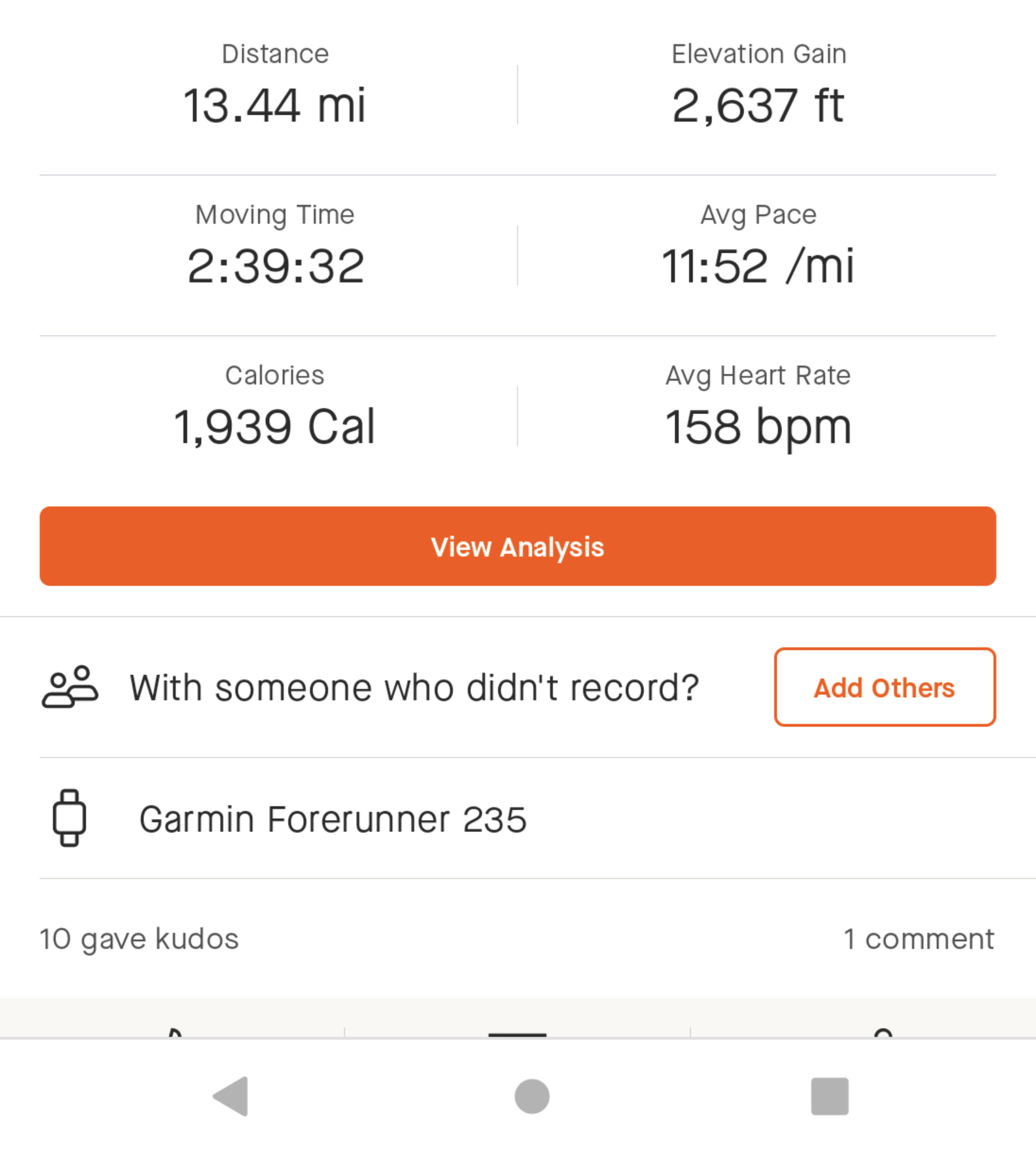Tap the Android home circle button
The image size is (1036, 1156).
[532, 1096]
